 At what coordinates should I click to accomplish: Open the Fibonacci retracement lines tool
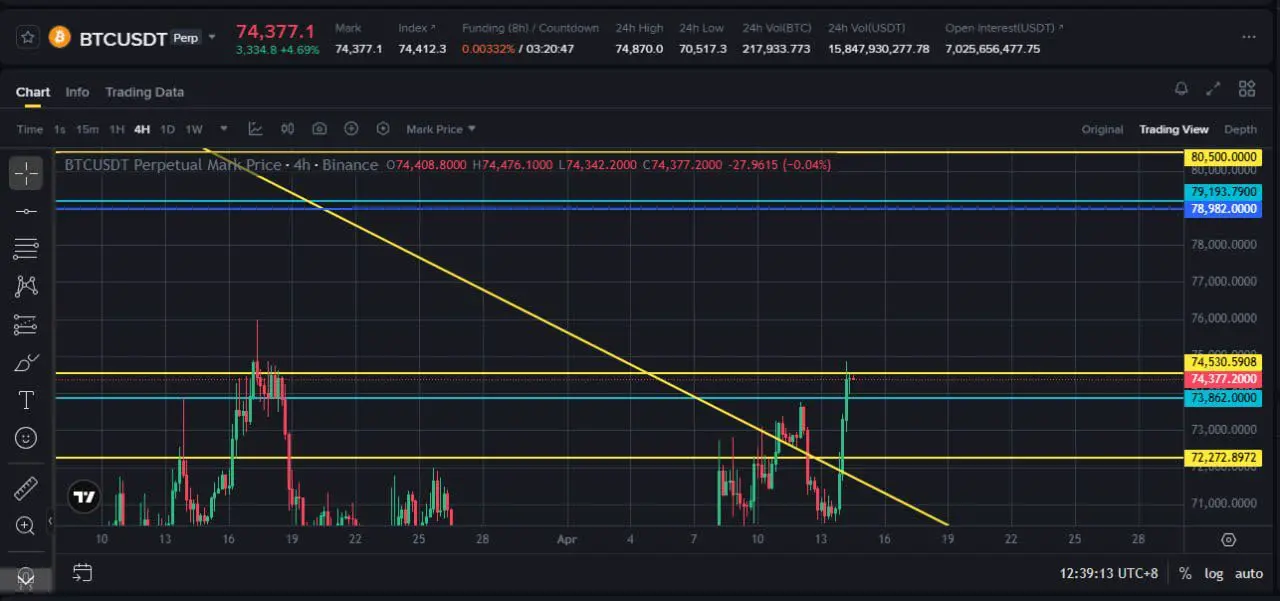[x=26, y=248]
